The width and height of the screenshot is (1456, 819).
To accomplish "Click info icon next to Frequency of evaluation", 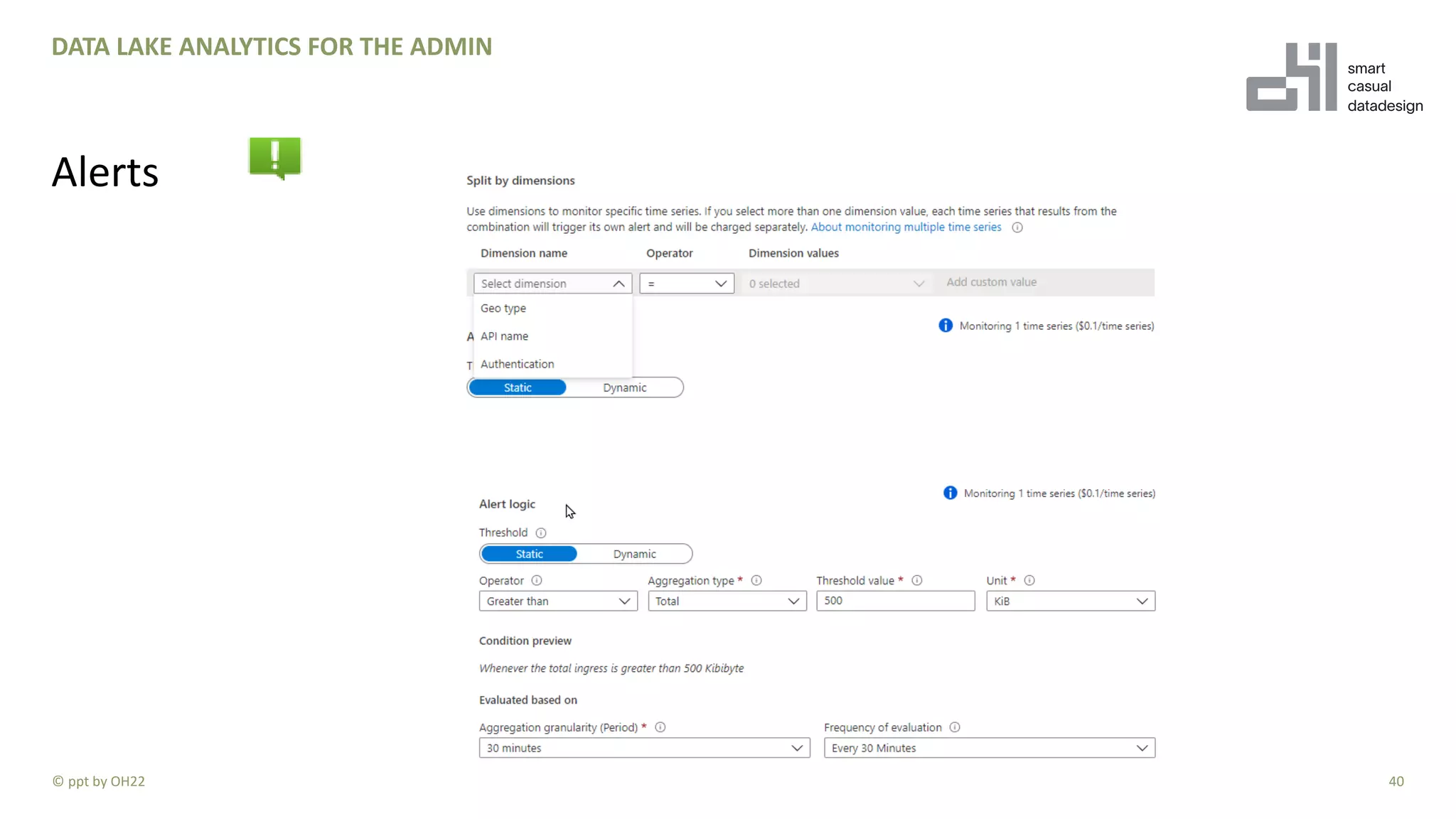I will point(955,727).
